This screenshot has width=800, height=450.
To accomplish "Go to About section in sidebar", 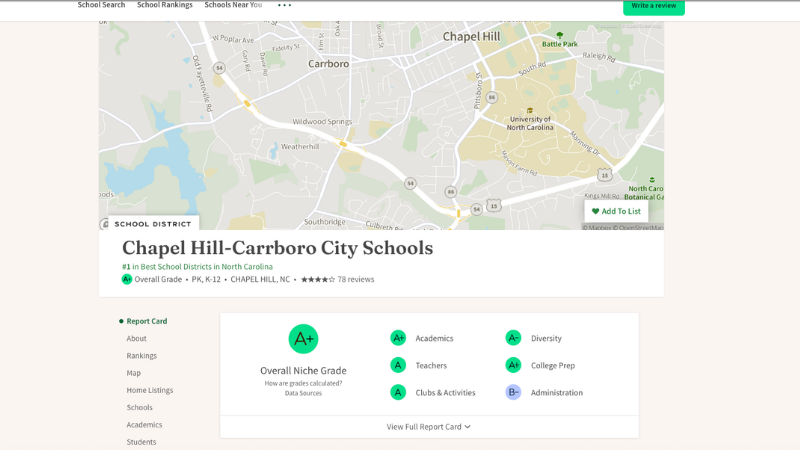I will coord(136,338).
